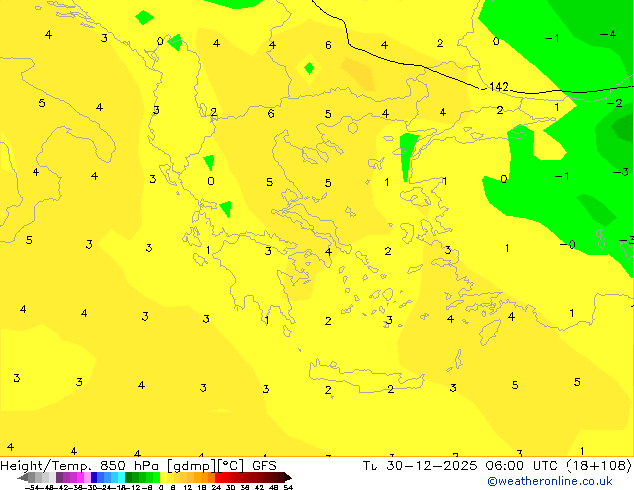Pick the dark green swatch in color scale
634x490 pixels.
coord(129,477)
